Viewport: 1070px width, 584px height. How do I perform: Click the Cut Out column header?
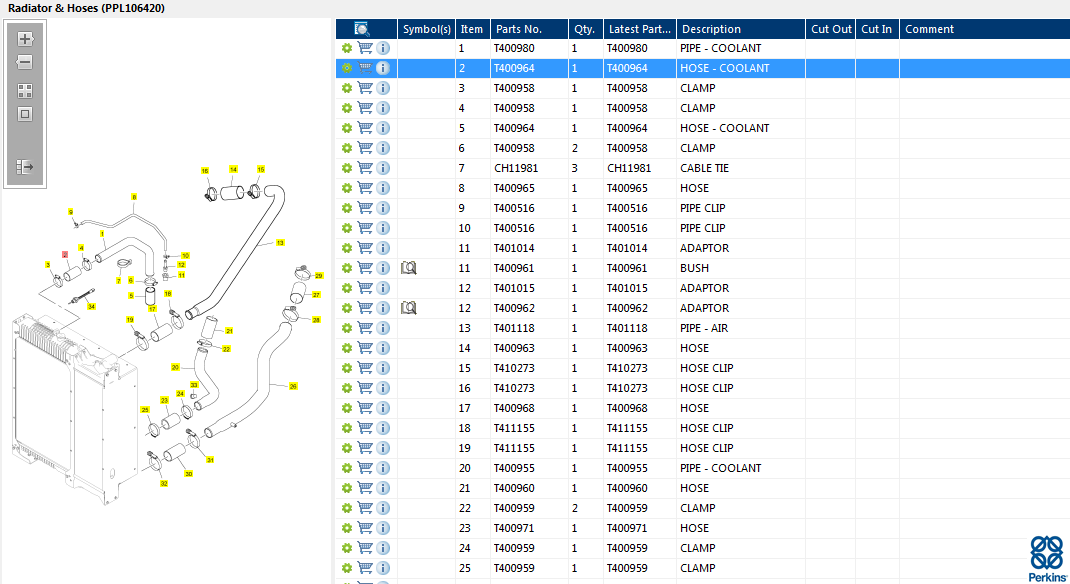pos(830,29)
